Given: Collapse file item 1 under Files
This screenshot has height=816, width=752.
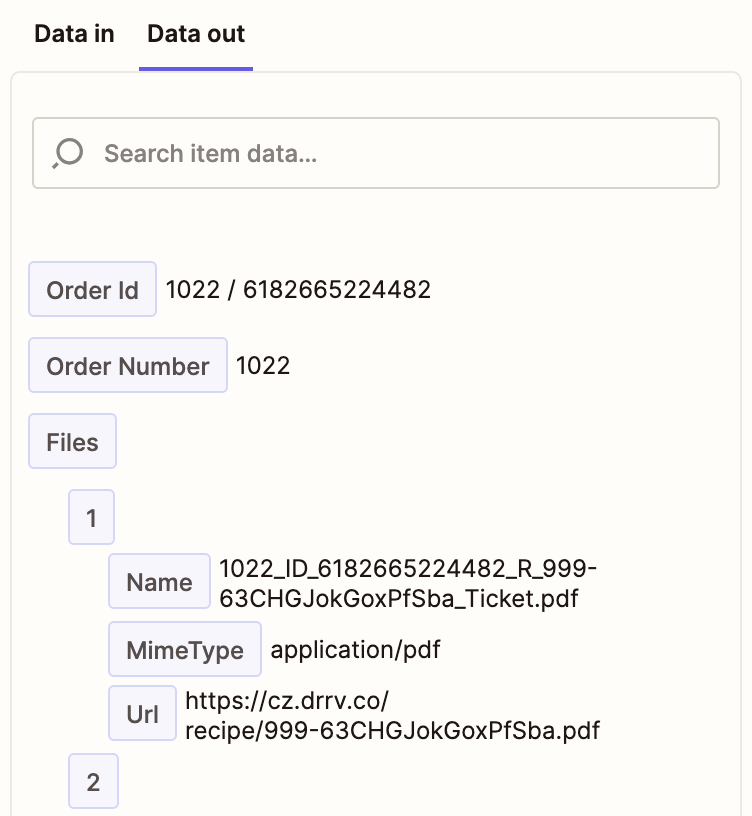Looking at the screenshot, I should coord(92,518).
